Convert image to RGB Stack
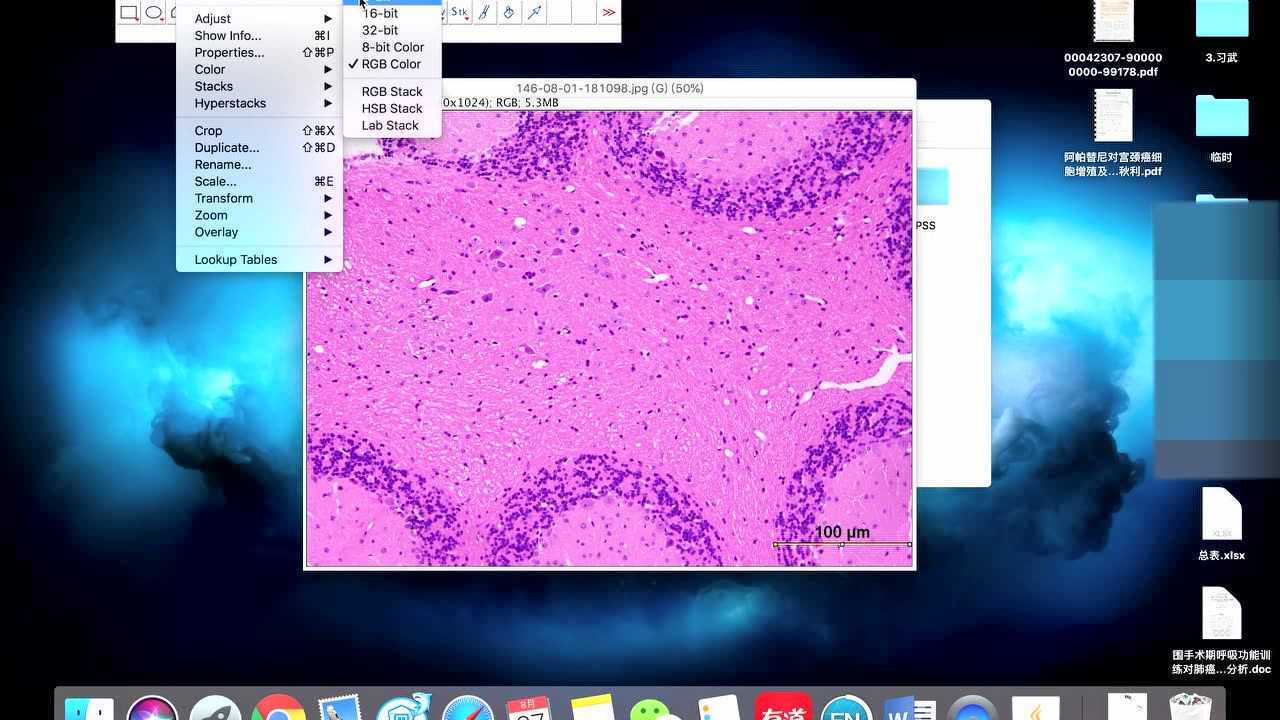The width and height of the screenshot is (1280, 720). [x=391, y=91]
